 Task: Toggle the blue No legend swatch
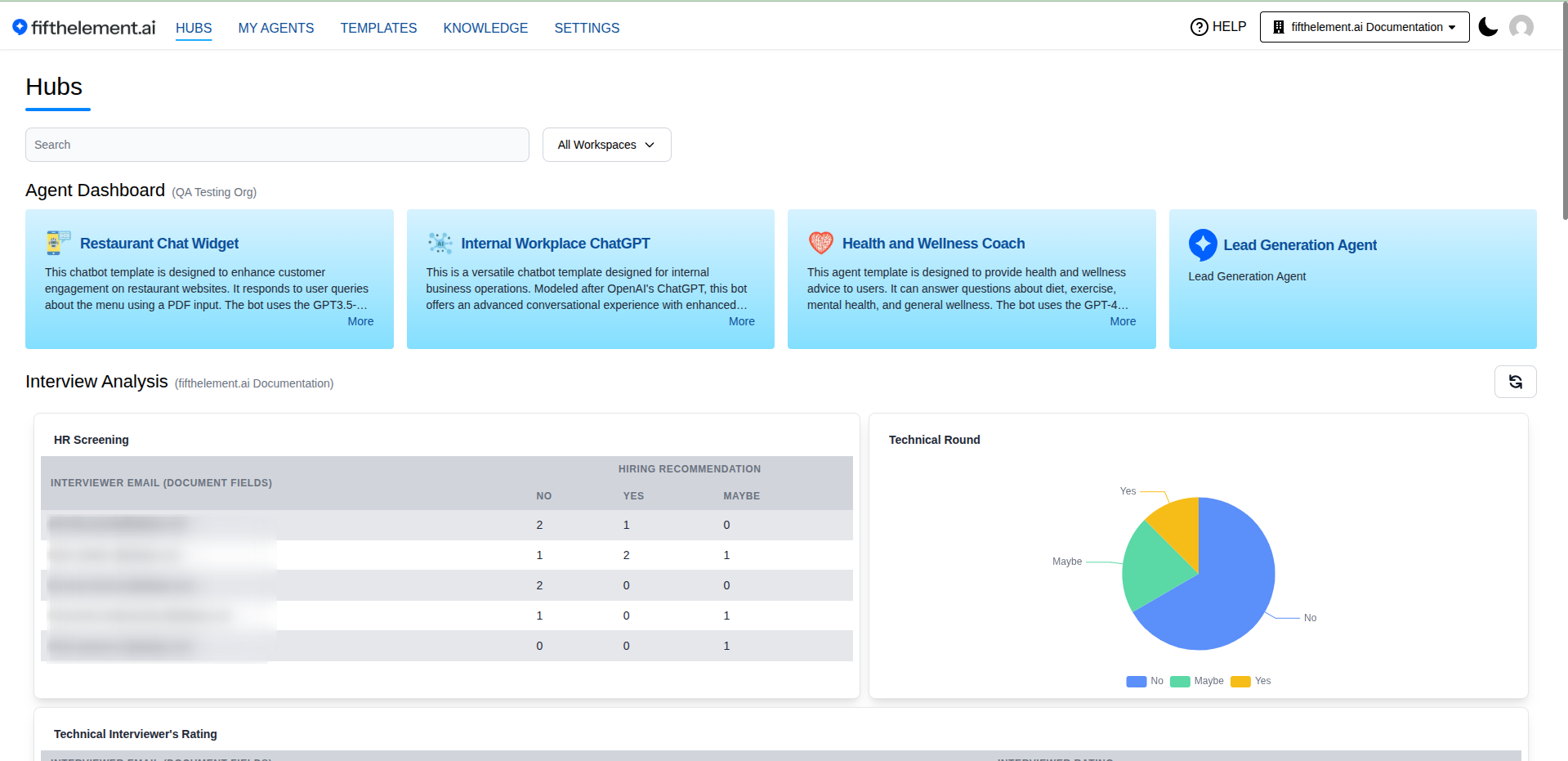pos(1136,682)
